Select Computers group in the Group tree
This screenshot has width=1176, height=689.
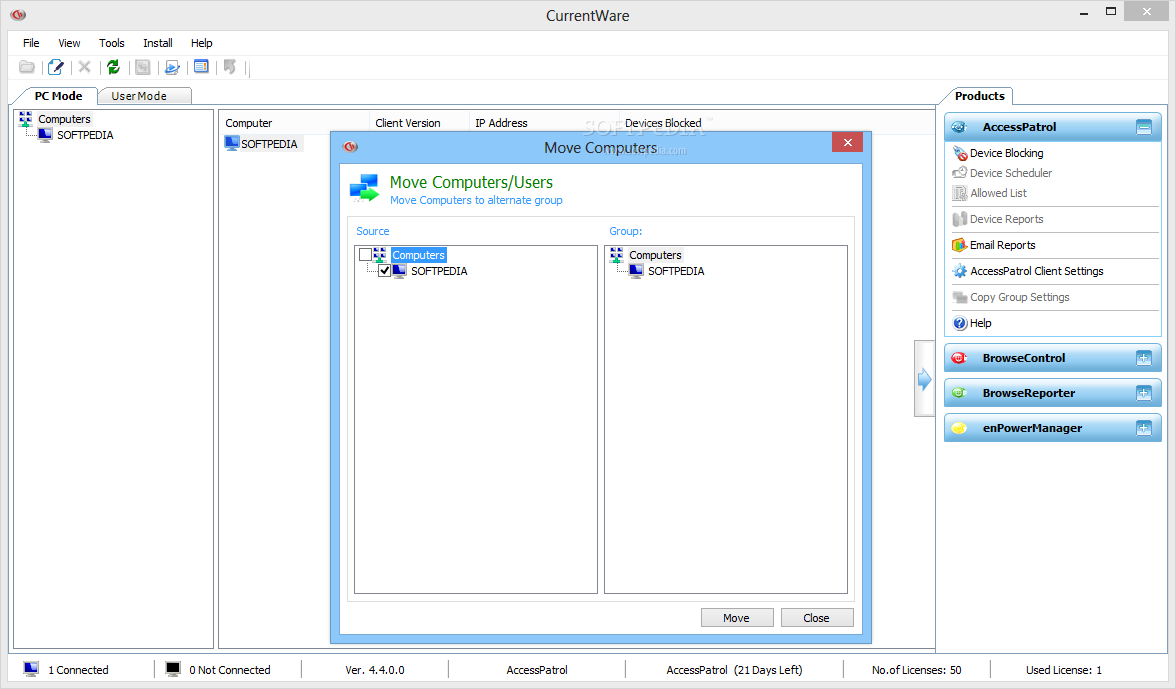coord(655,255)
